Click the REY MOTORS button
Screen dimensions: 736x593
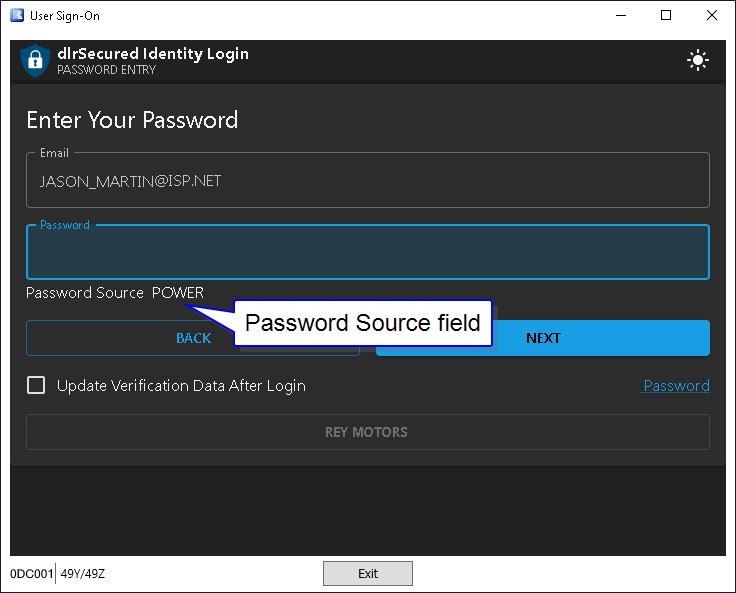pos(368,432)
